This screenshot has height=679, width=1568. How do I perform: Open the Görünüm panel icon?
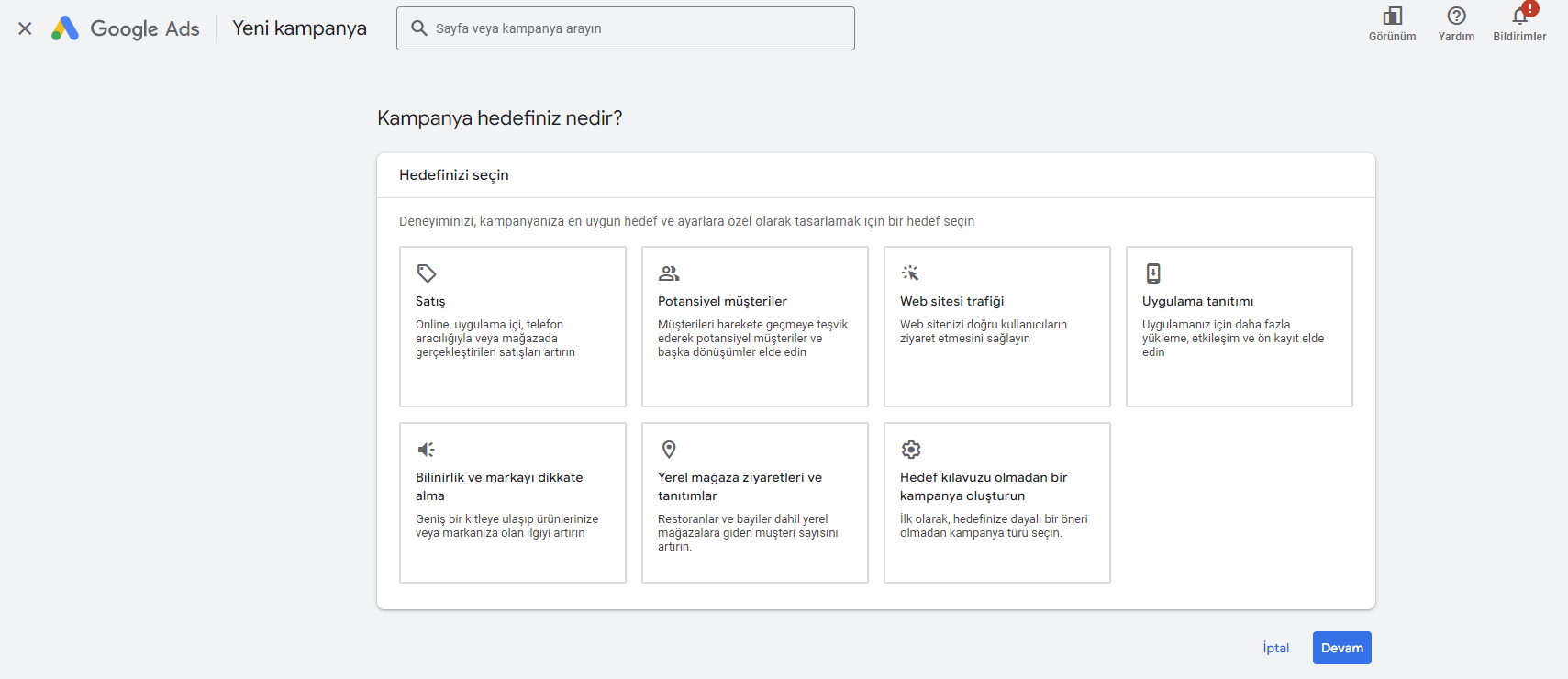click(1392, 17)
